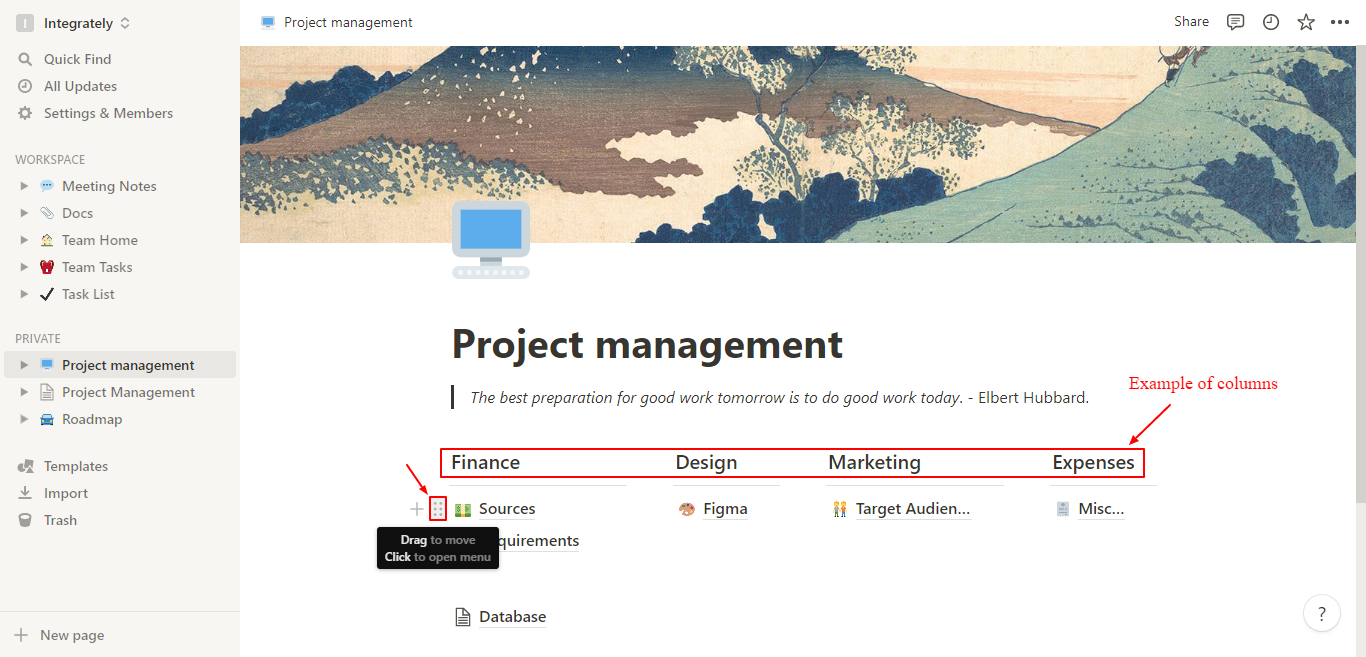
Task: Open Team Home page in sidebar
Action: [x=100, y=240]
